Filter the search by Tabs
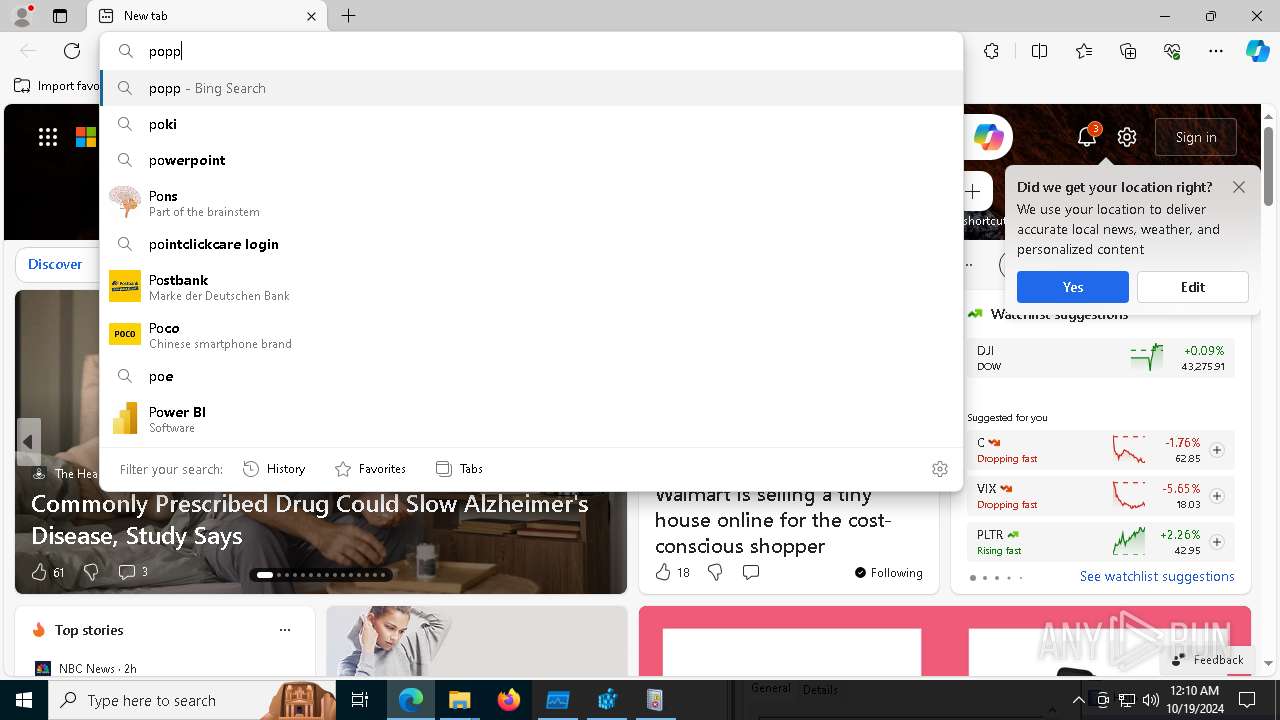1280x720 pixels. [x=459, y=468]
